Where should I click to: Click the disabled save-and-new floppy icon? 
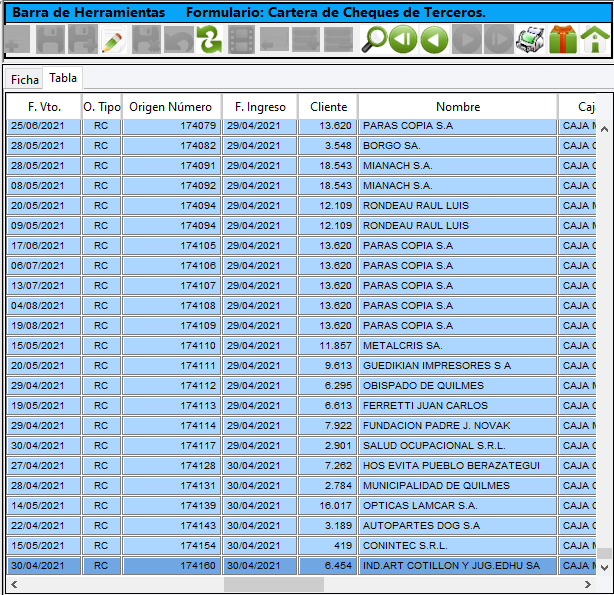pos(83,39)
